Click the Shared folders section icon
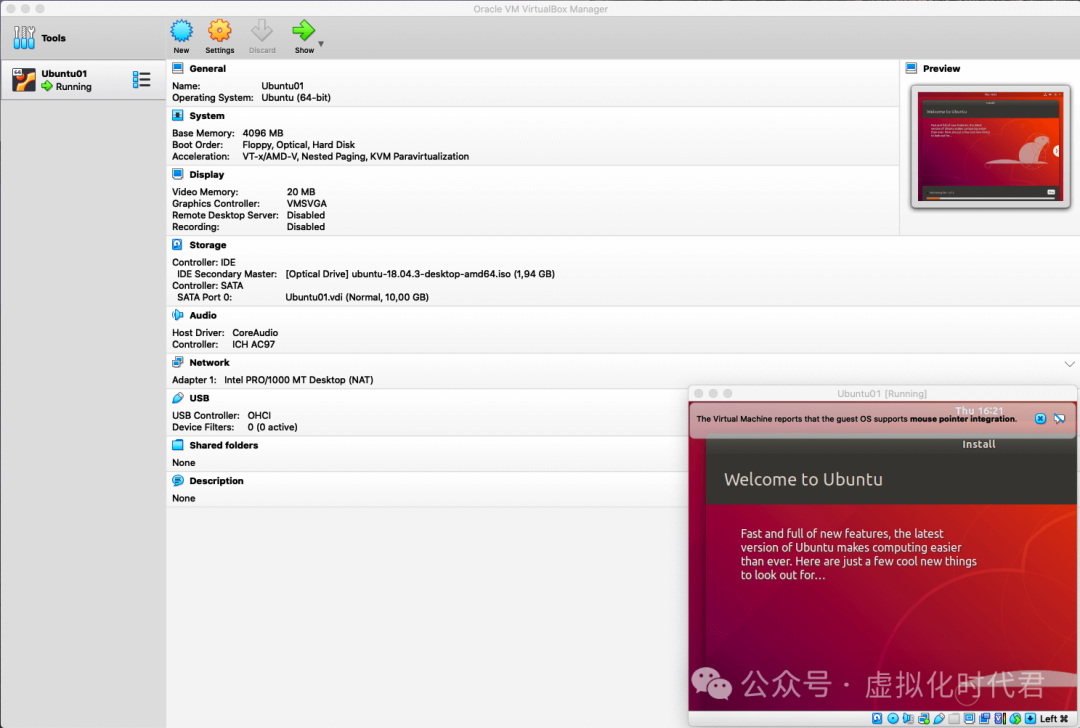Image resolution: width=1080 pixels, height=728 pixels. pyautogui.click(x=178, y=445)
